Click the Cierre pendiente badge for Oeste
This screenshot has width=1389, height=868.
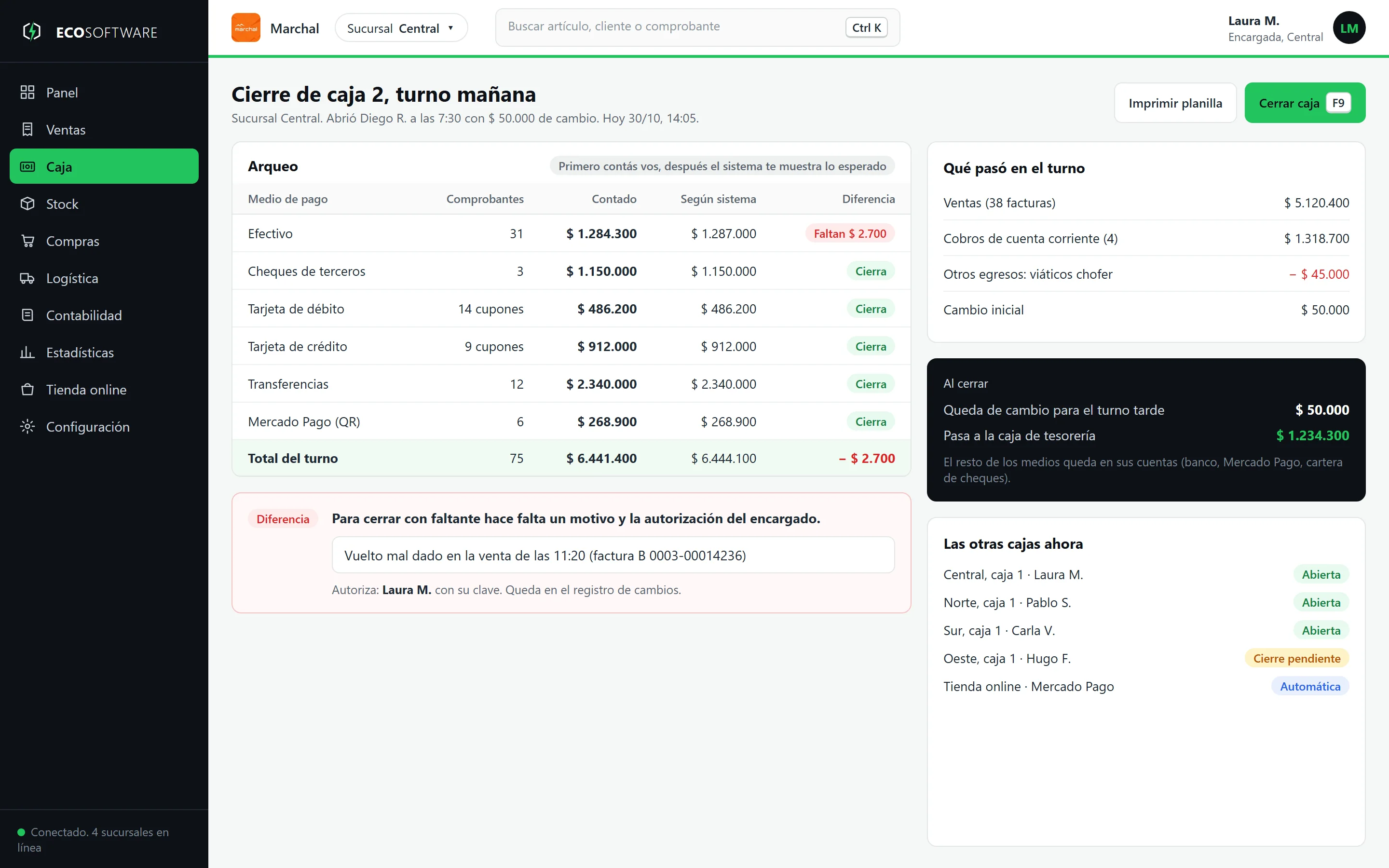pos(1296,658)
